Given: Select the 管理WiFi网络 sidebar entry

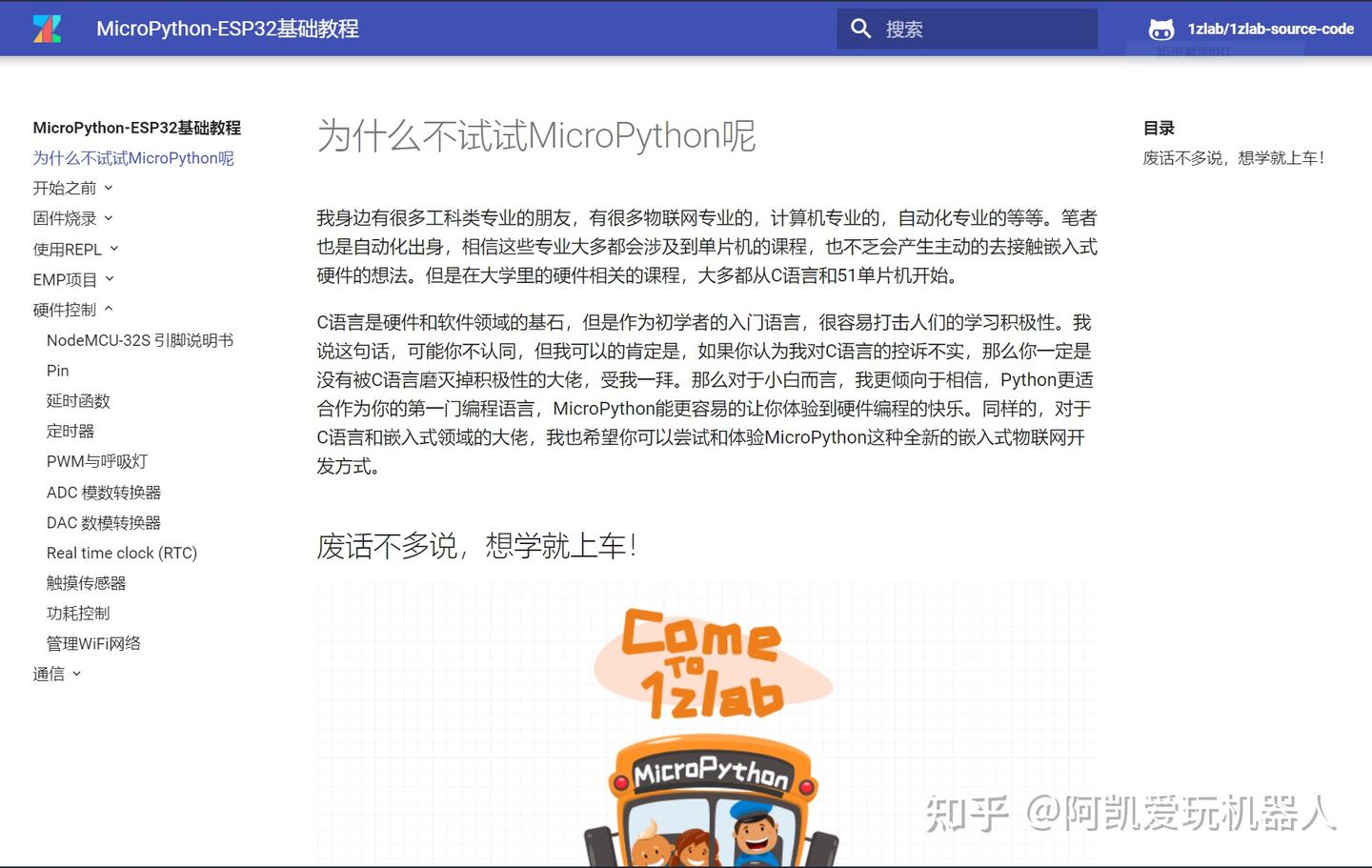Looking at the screenshot, I should (92, 643).
